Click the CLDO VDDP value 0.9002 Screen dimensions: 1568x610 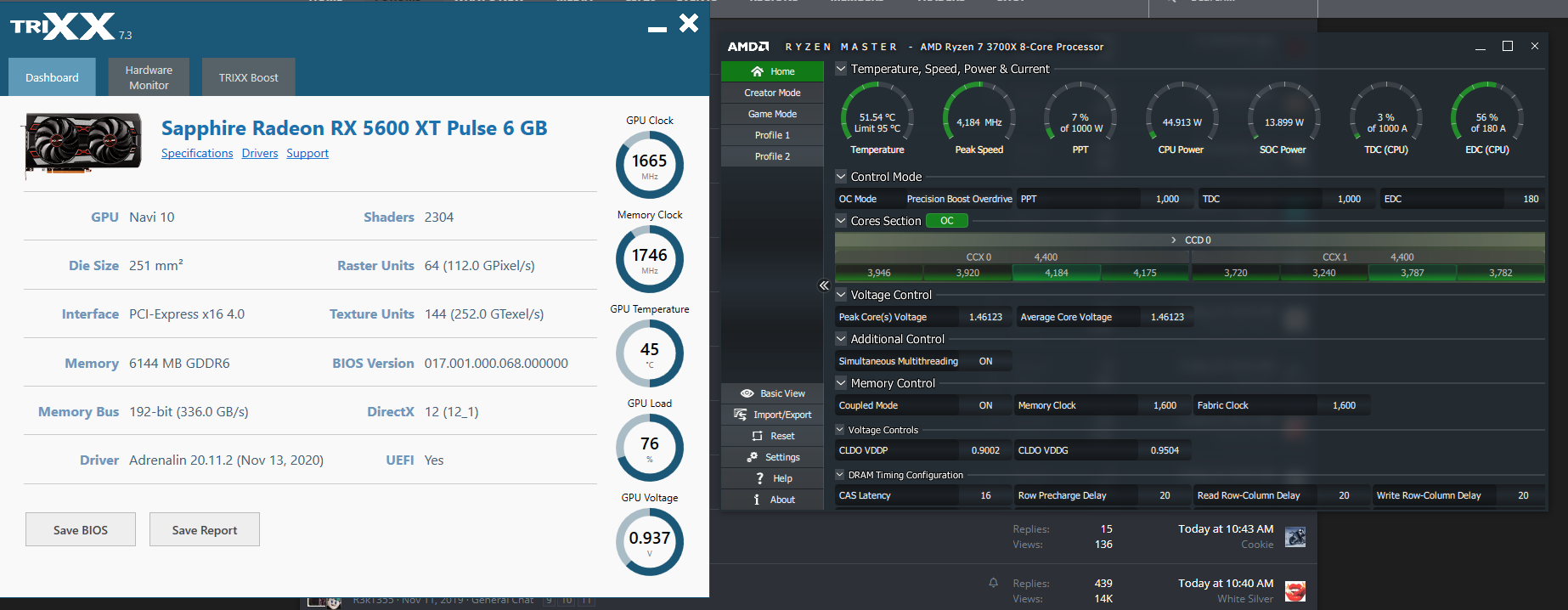pyautogui.click(x=985, y=450)
